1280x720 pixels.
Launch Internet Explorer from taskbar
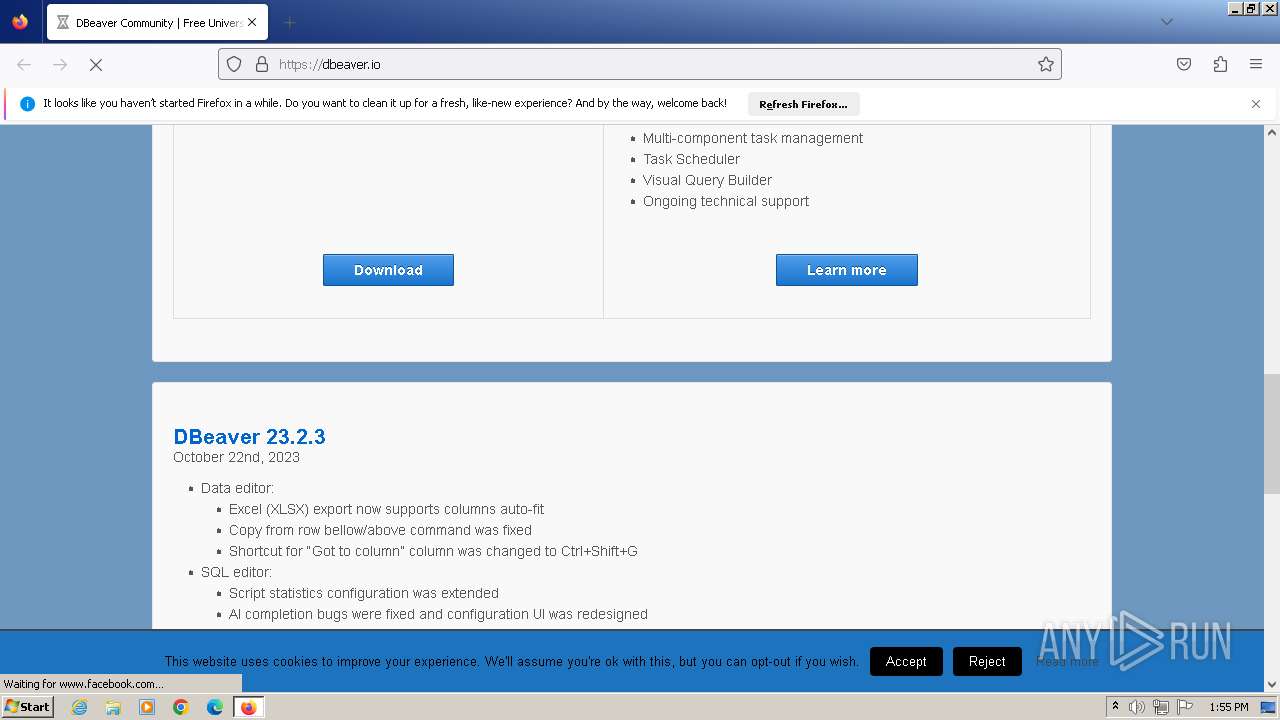click(79, 707)
